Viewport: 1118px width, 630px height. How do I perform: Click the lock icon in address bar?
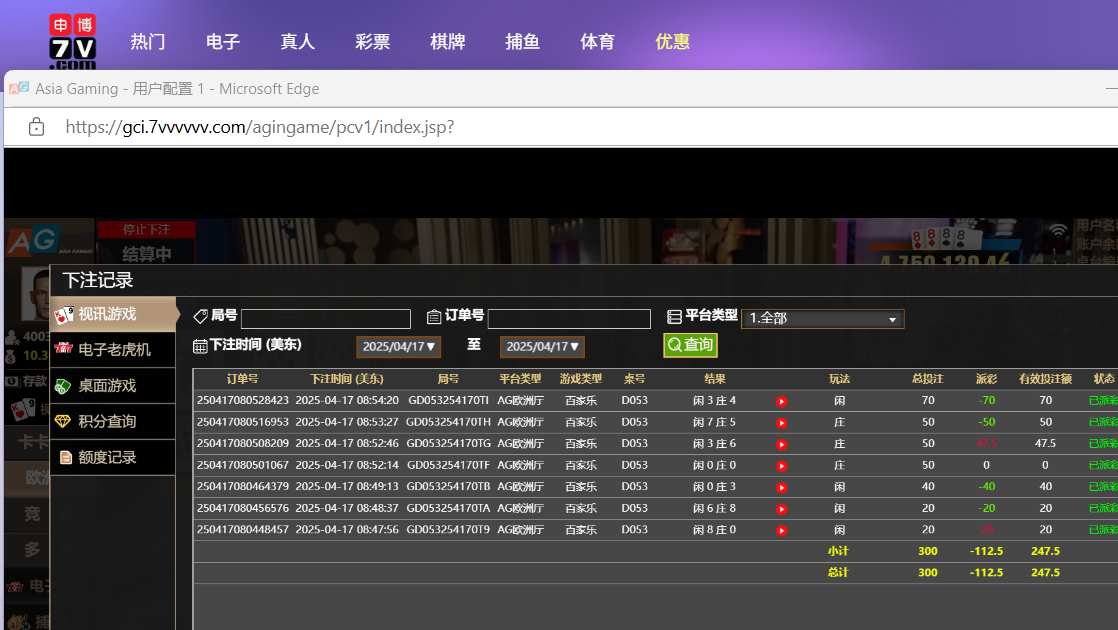[36, 127]
